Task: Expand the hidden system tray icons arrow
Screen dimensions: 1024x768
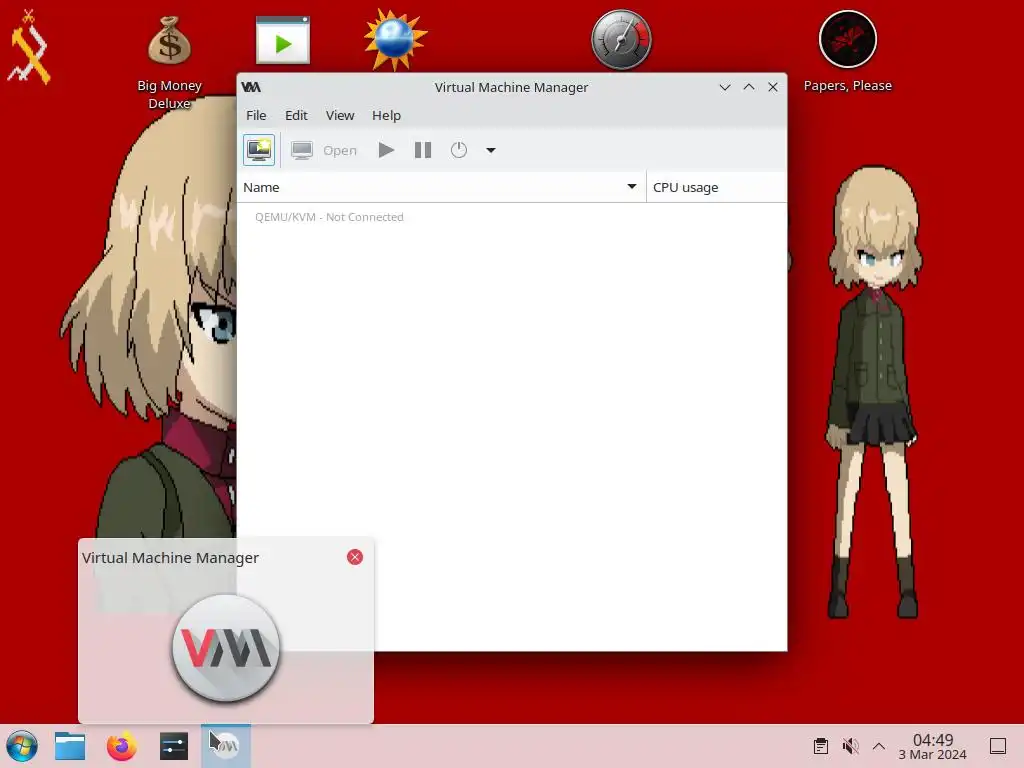Action: (x=879, y=746)
